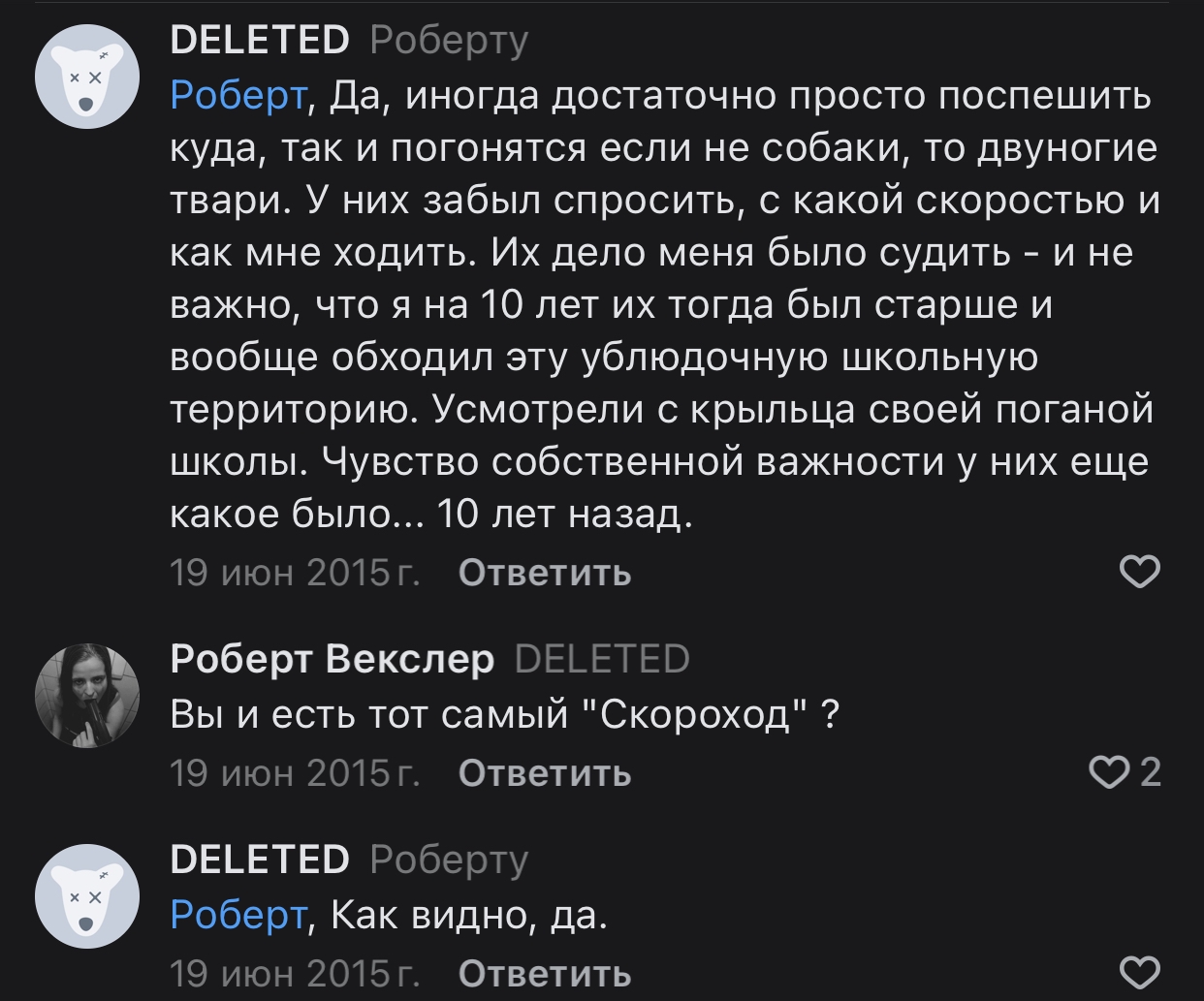The height and width of the screenshot is (1001, 1204).
Task: Reply to the long top comment via Ответить
Action: [544, 574]
